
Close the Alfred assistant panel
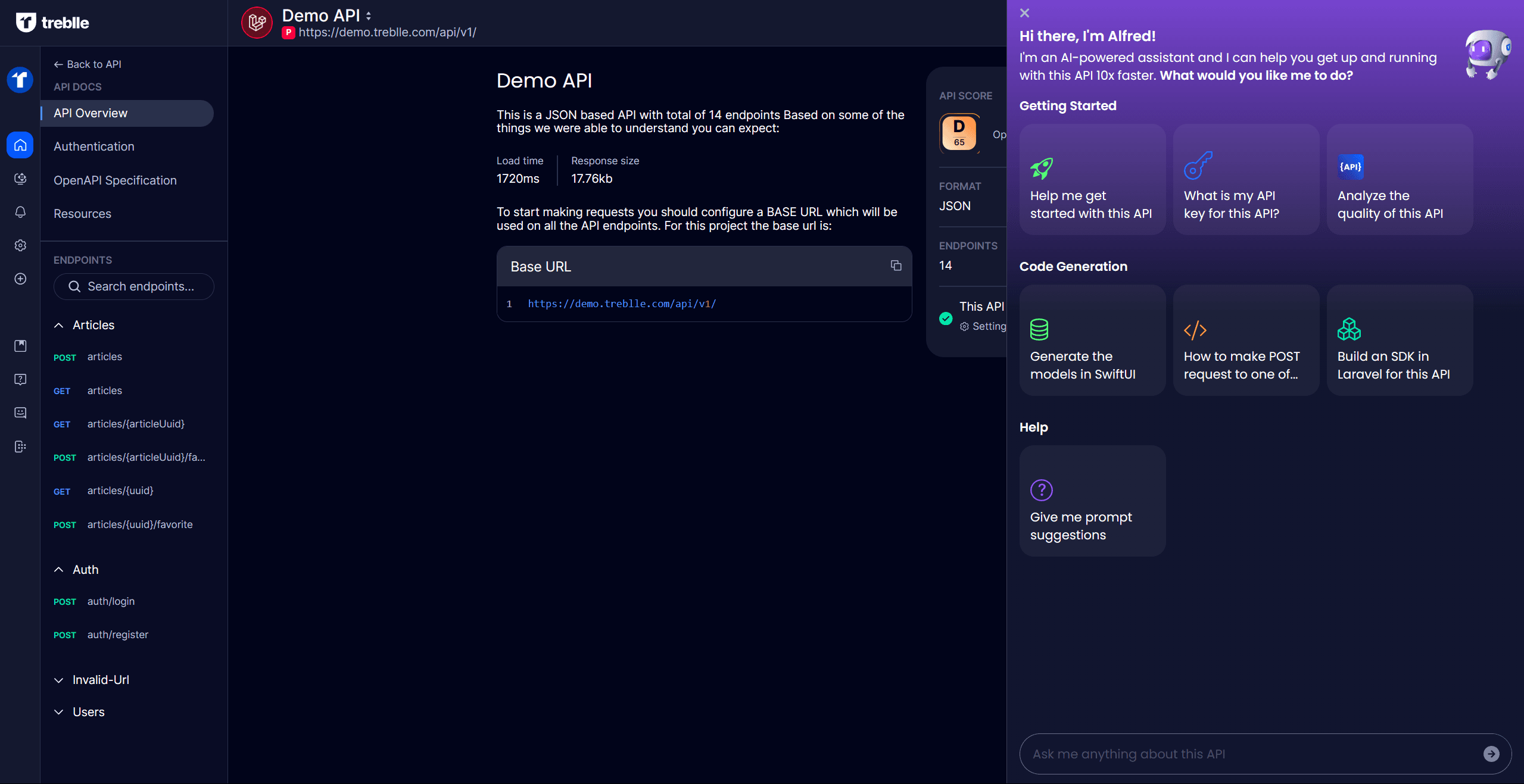coord(1024,13)
